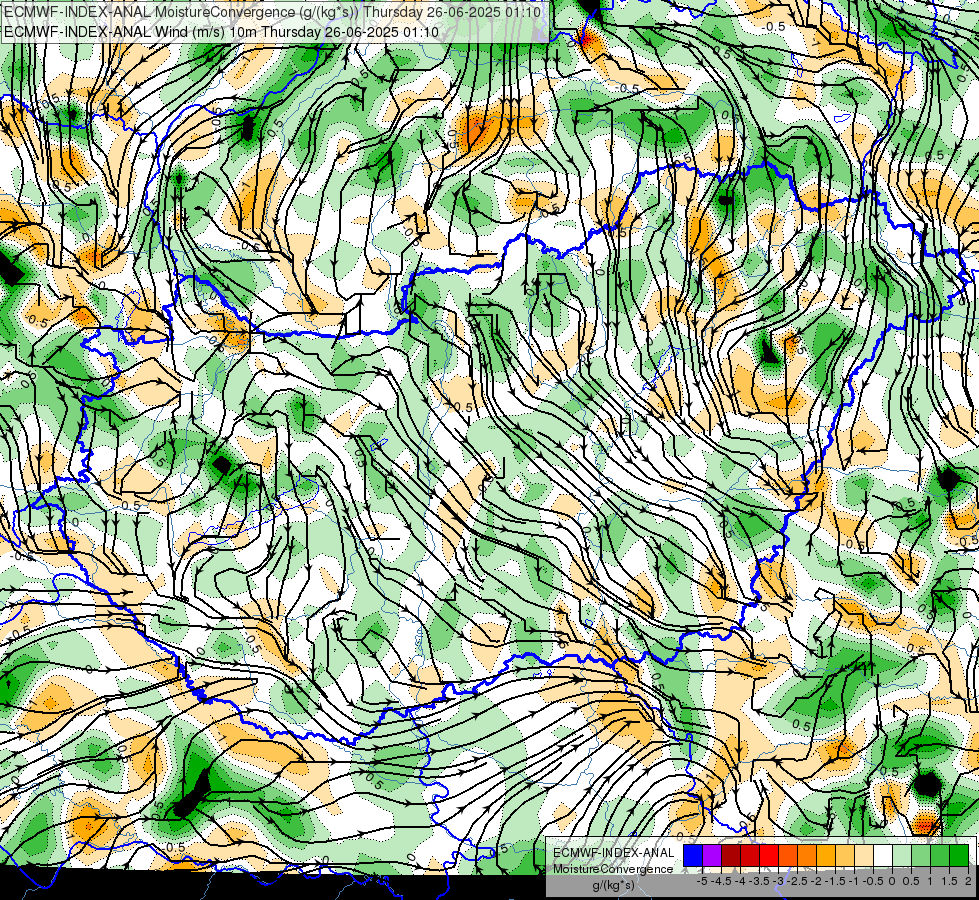Screen dimensions: 979x900
Task: Click the 2 tick label in legend
Action: point(968,881)
